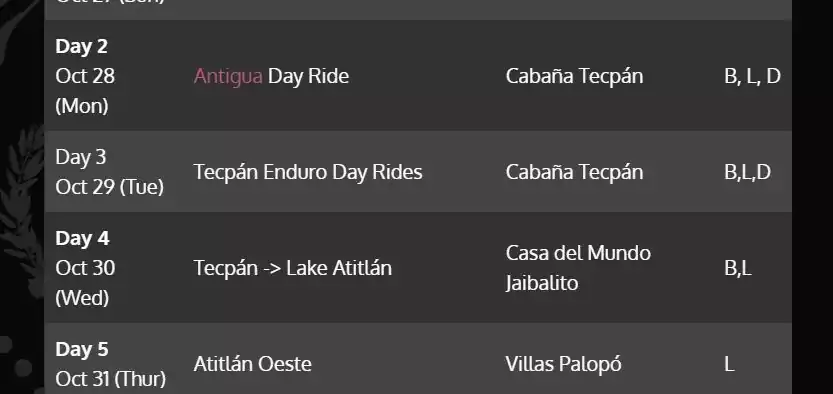Click the Day Ride text in Day 2
Image resolution: width=833 pixels, height=394 pixels.
click(x=308, y=76)
